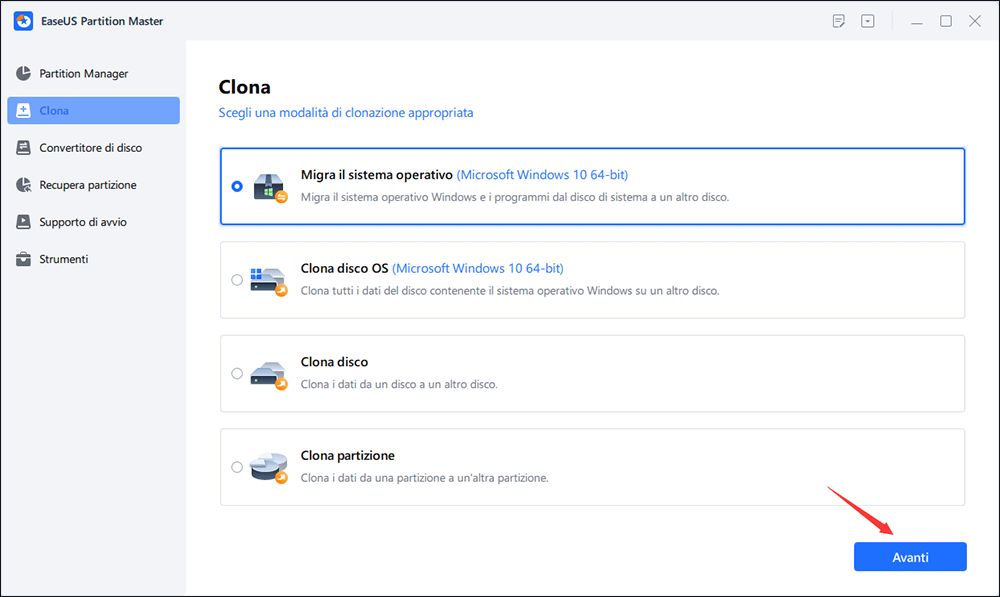Click 'Clona tutti i dati del disco' description
This screenshot has width=1000, height=597.
[x=510, y=291]
